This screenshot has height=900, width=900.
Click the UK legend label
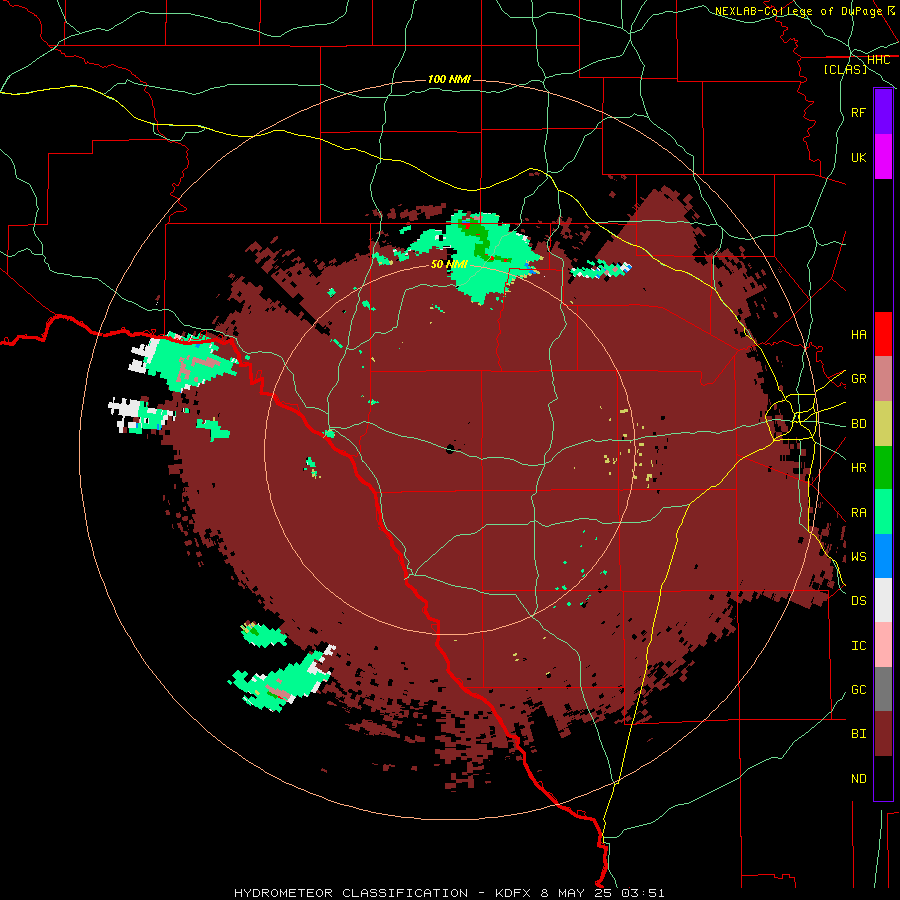click(x=858, y=157)
